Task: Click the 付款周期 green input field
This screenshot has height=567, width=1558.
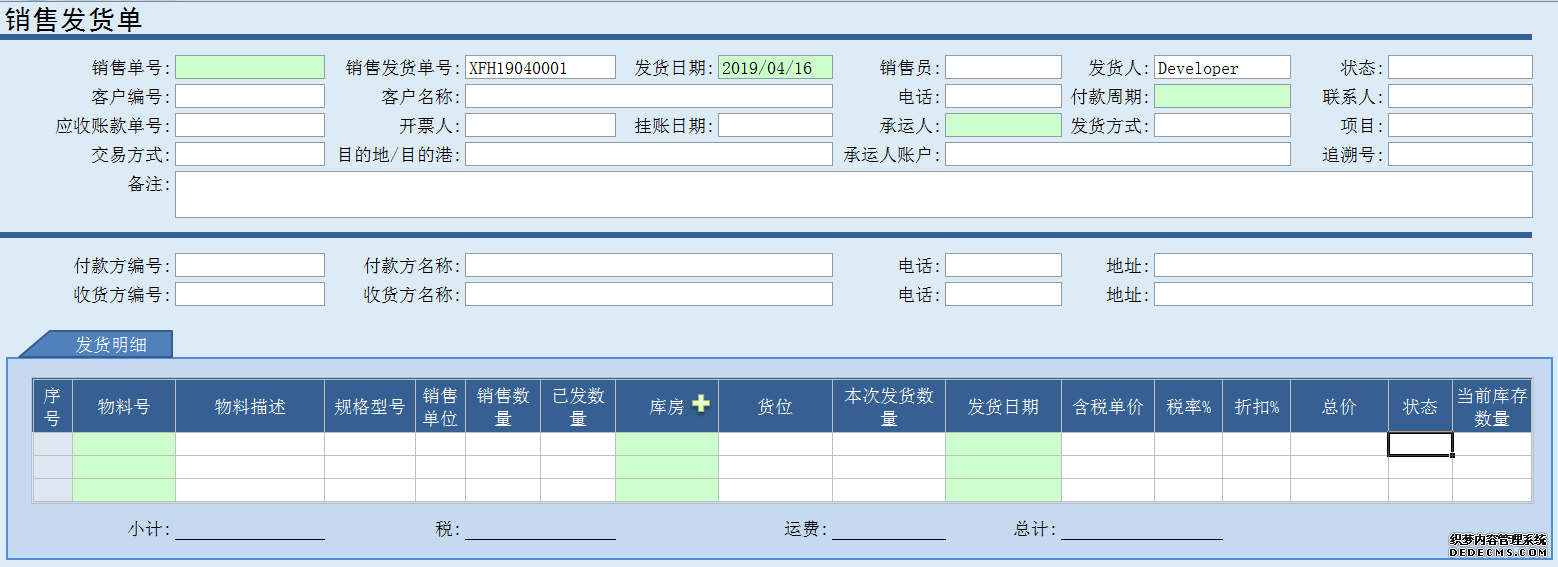Action: (x=1222, y=96)
